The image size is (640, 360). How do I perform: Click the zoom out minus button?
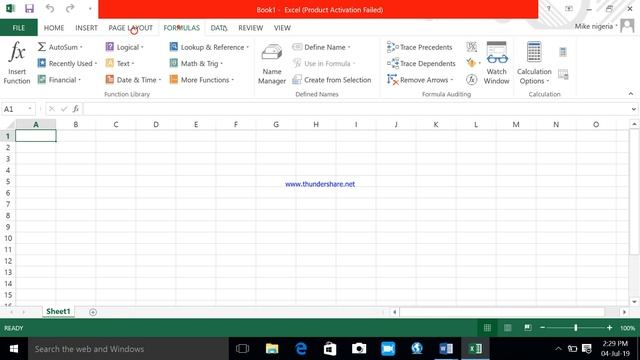tap(542, 328)
